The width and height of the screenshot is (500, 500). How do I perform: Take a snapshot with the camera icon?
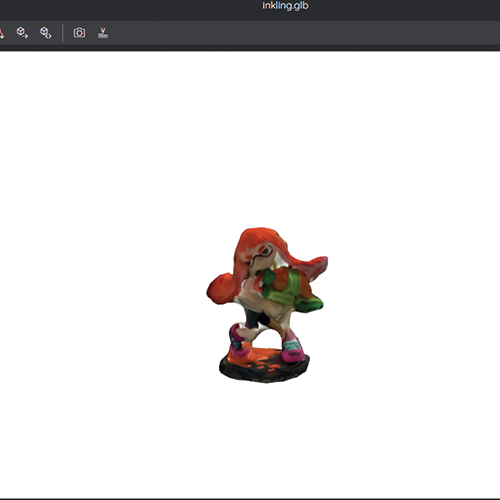pyautogui.click(x=79, y=33)
